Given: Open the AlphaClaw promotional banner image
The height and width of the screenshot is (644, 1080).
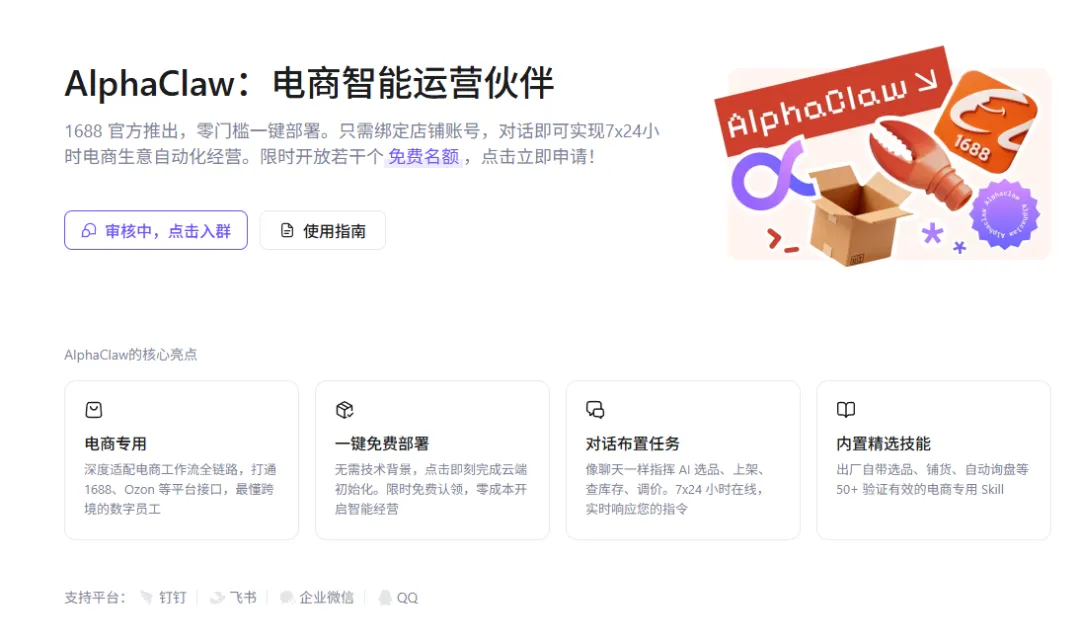Looking at the screenshot, I should coord(882,158).
